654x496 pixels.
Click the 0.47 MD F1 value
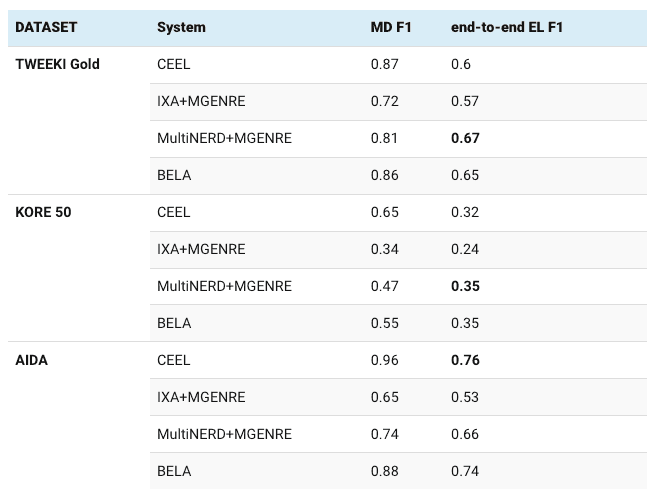coord(385,286)
